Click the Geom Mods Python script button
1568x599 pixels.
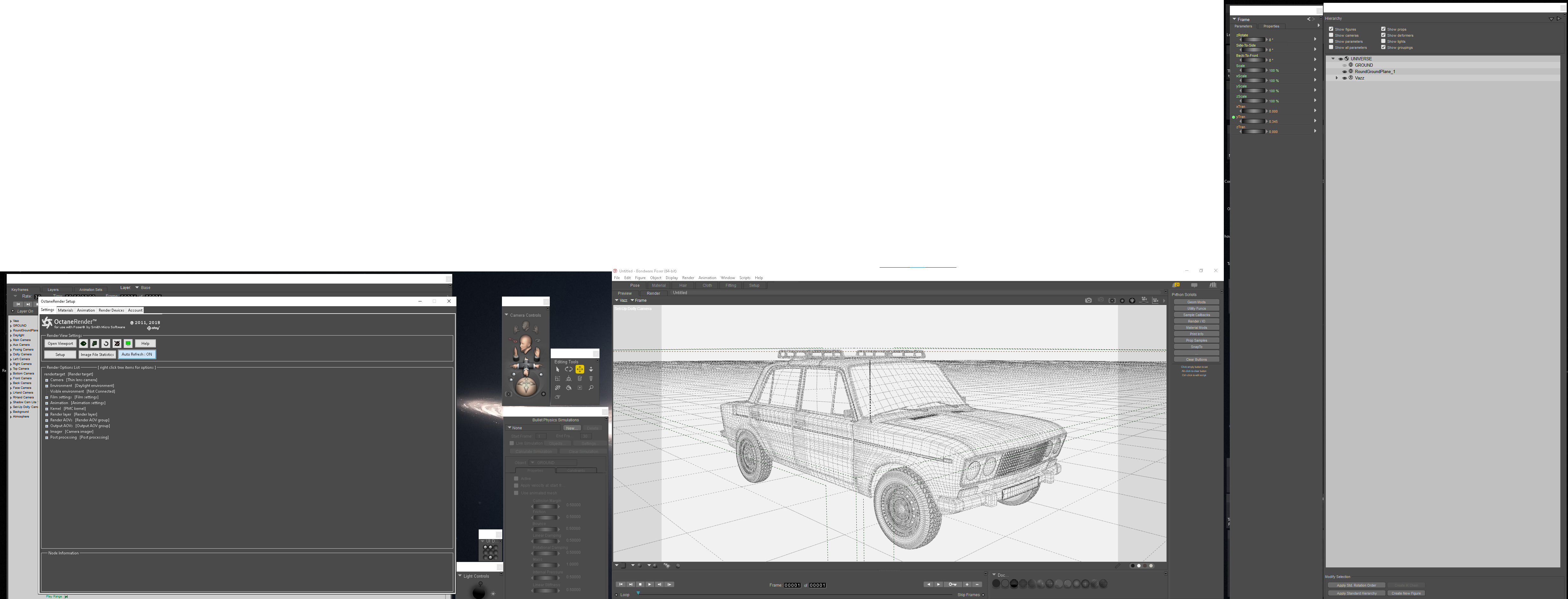[x=1196, y=302]
